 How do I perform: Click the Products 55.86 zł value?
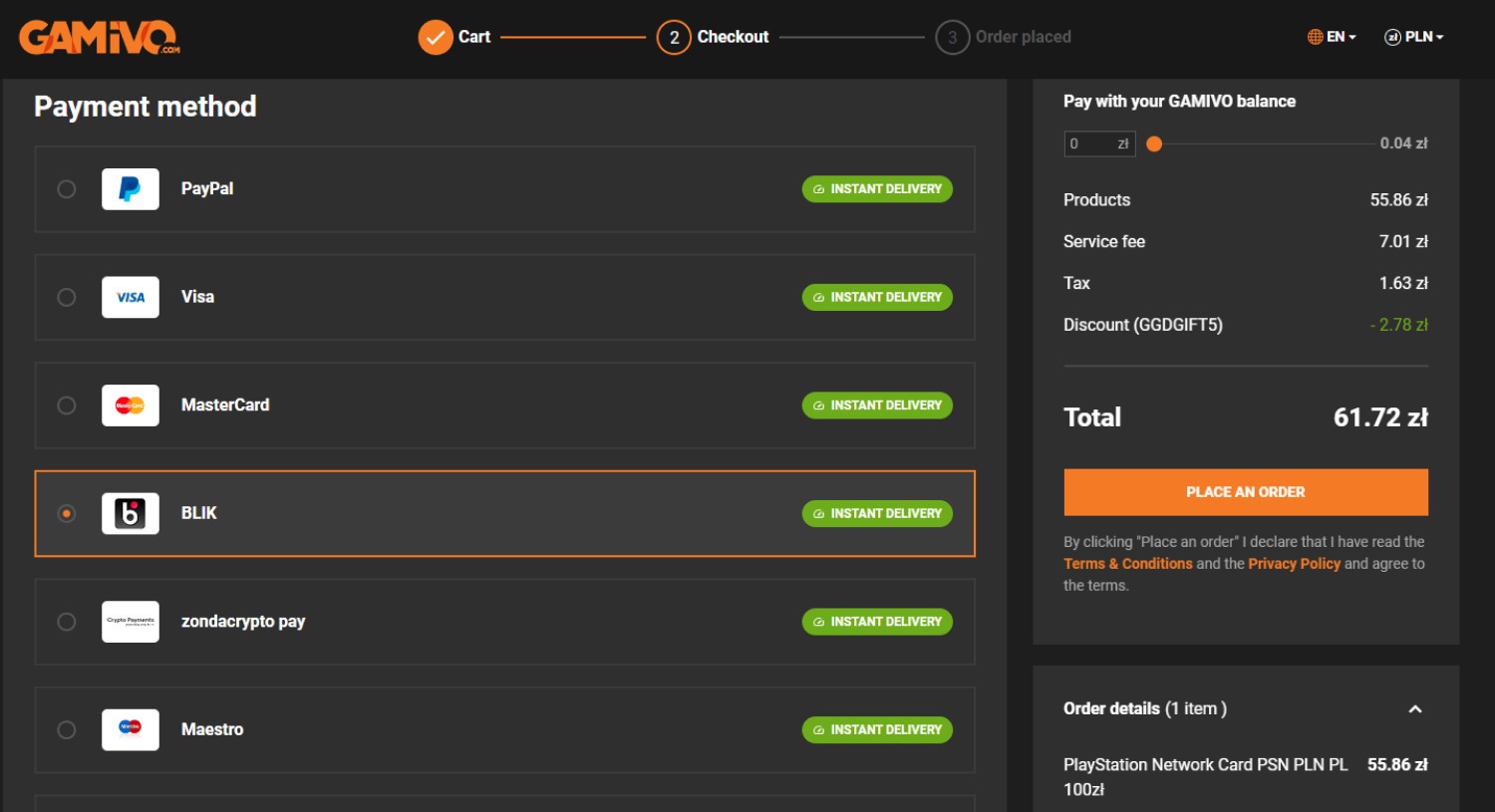[x=1398, y=200]
